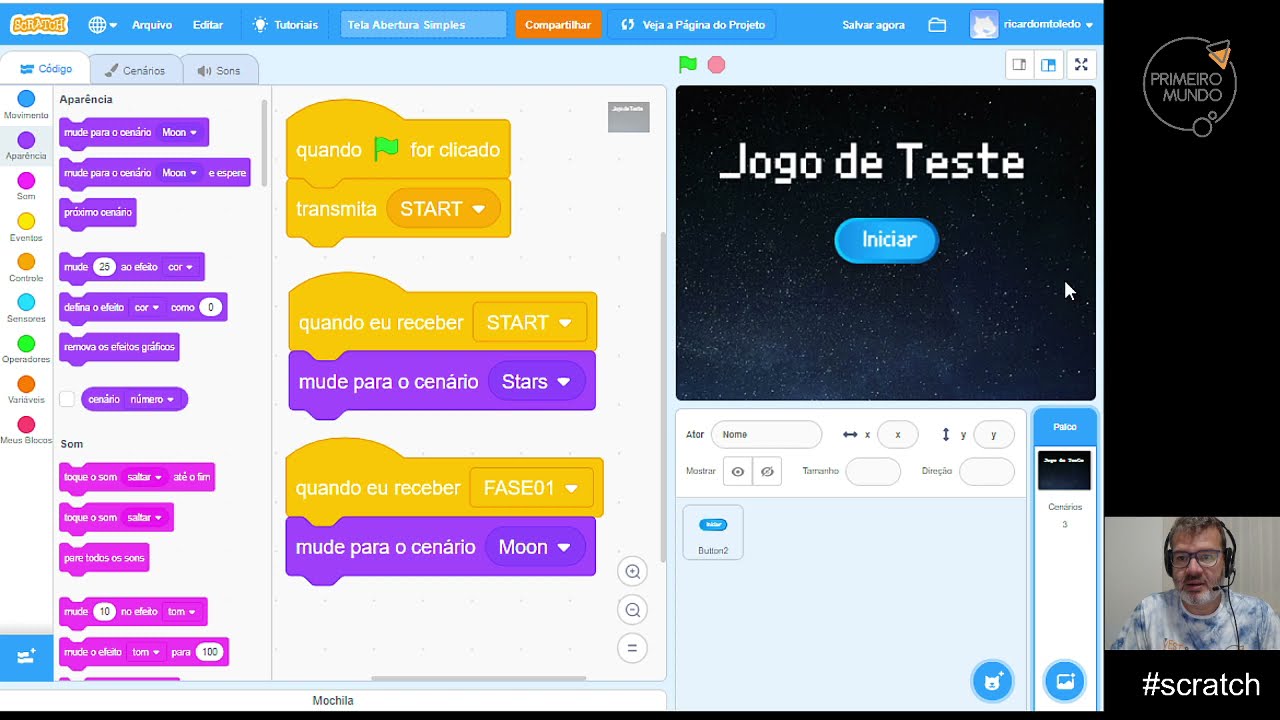Image resolution: width=1280 pixels, height=720 pixels.
Task: Click the Iniciar button on stage
Action: coord(887,240)
